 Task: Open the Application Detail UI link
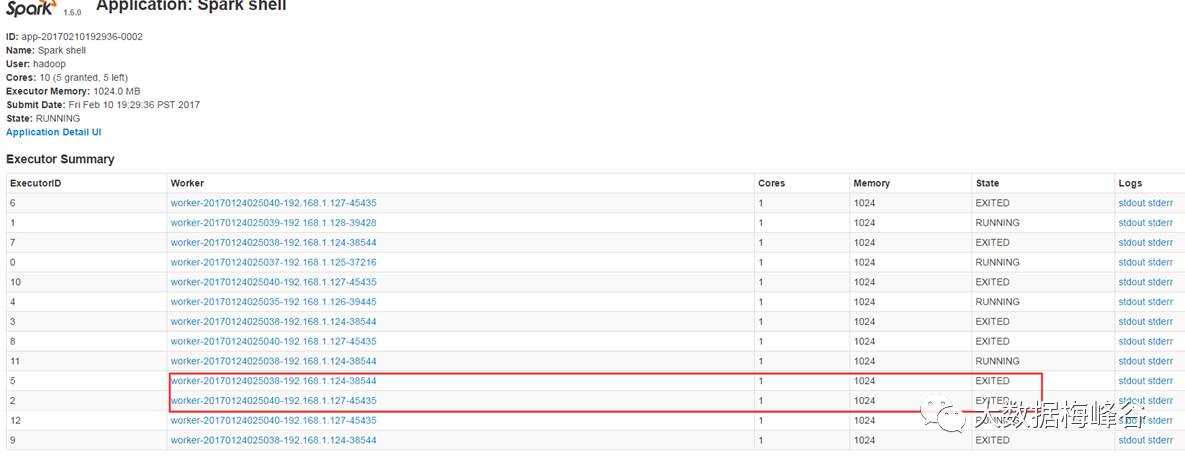pos(54,132)
